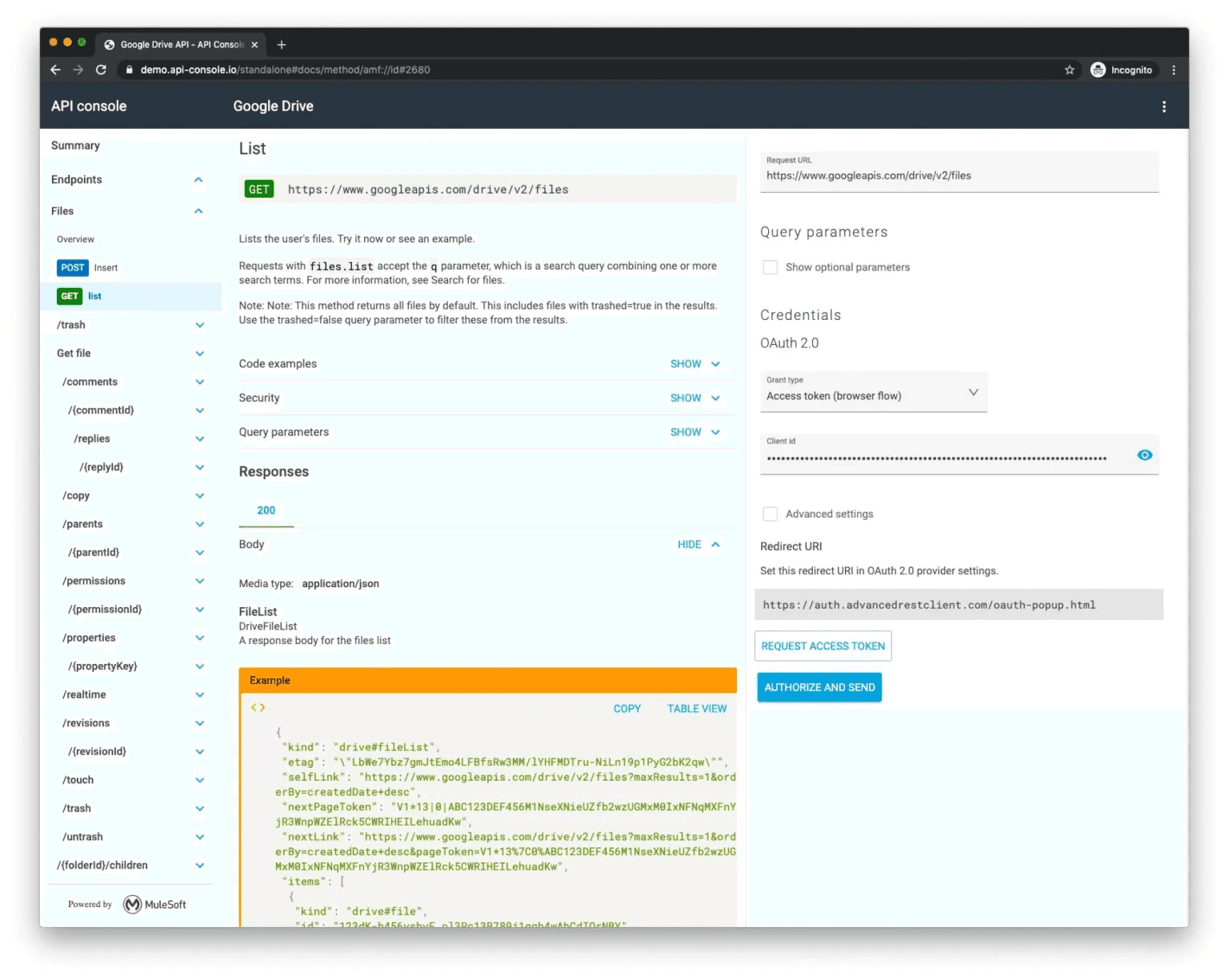Image resolution: width=1229 pixels, height=980 pixels.
Task: Expand the /comments endpoint
Action: click(199, 382)
